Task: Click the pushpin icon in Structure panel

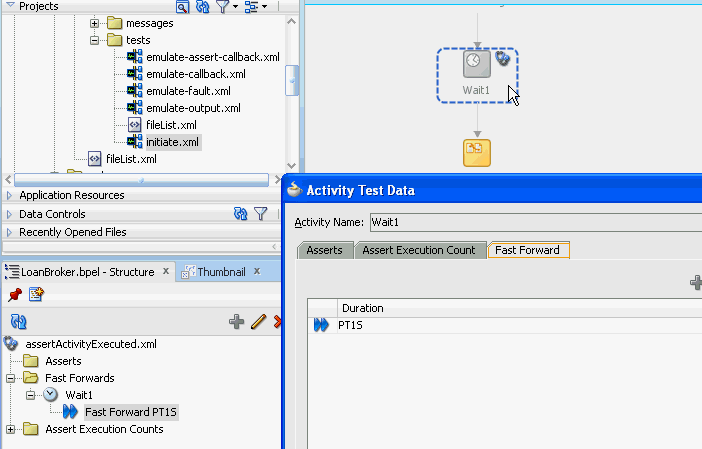Action: click(x=15, y=295)
